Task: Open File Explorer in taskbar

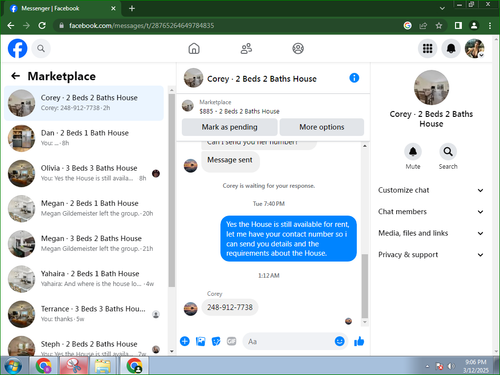Action: (103, 366)
